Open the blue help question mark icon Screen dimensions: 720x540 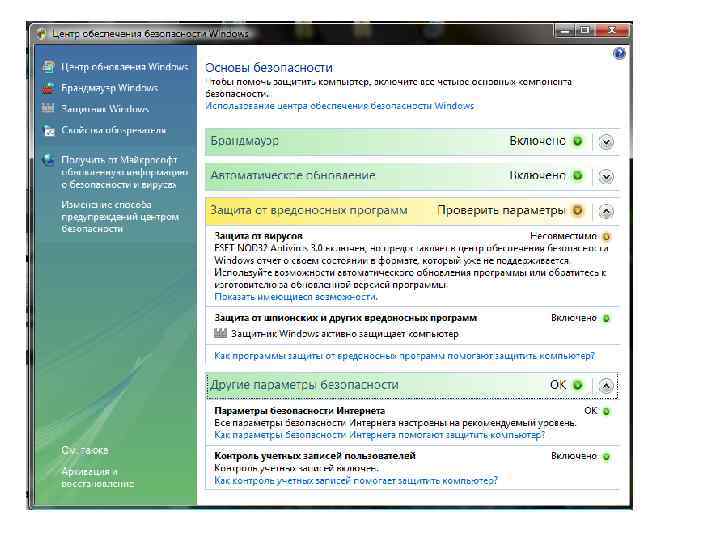coord(619,54)
